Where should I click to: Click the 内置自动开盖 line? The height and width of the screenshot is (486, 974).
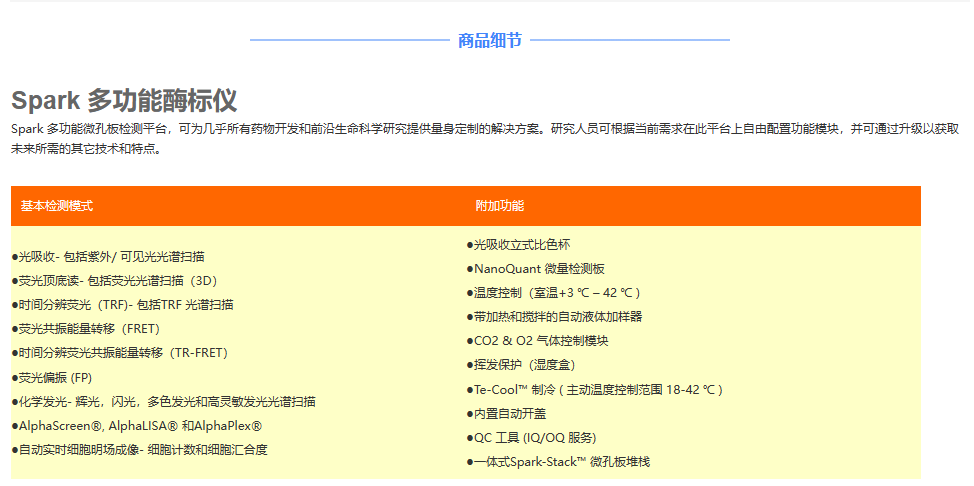click(x=506, y=414)
